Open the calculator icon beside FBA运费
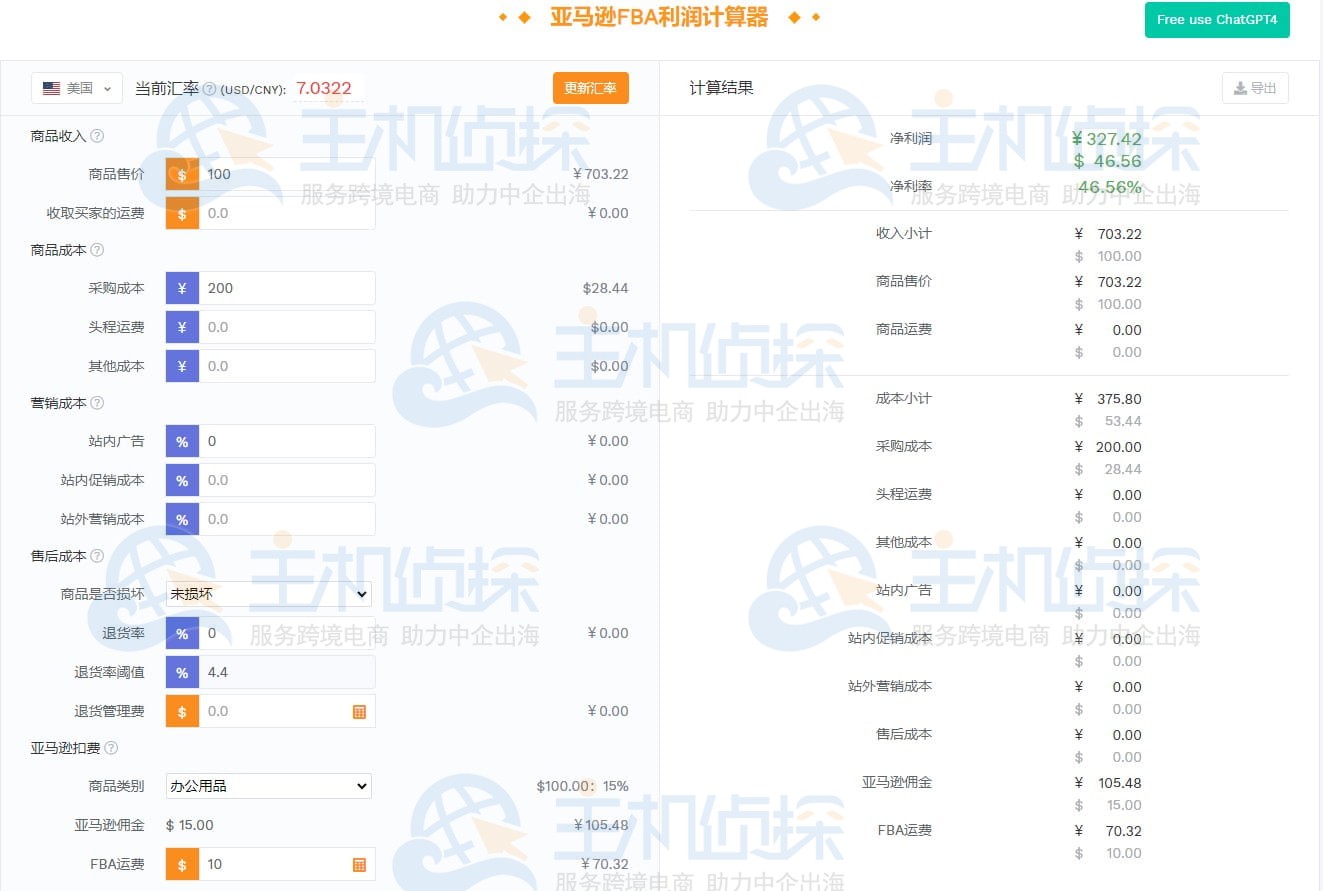Screen dimensions: 1323x891 [x=360, y=864]
